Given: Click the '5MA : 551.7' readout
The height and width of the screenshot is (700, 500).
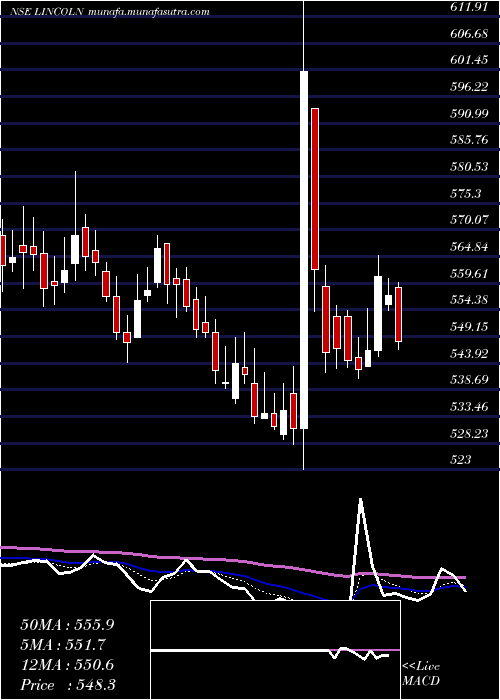Looking at the screenshot, I should point(63,645).
